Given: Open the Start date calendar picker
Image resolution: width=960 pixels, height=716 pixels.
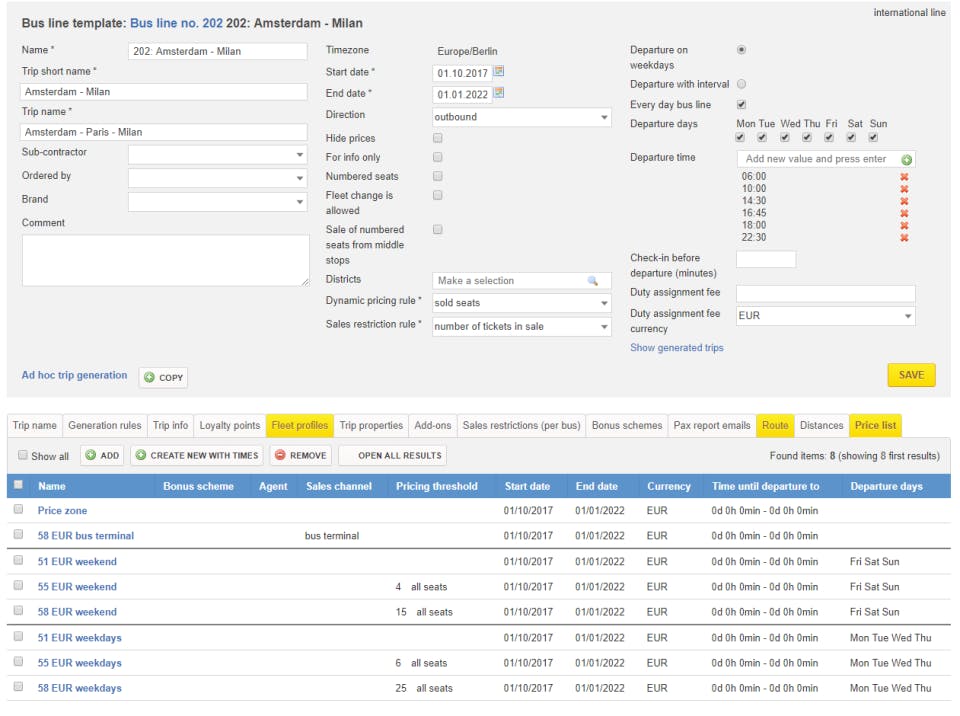Looking at the screenshot, I should [x=499, y=72].
